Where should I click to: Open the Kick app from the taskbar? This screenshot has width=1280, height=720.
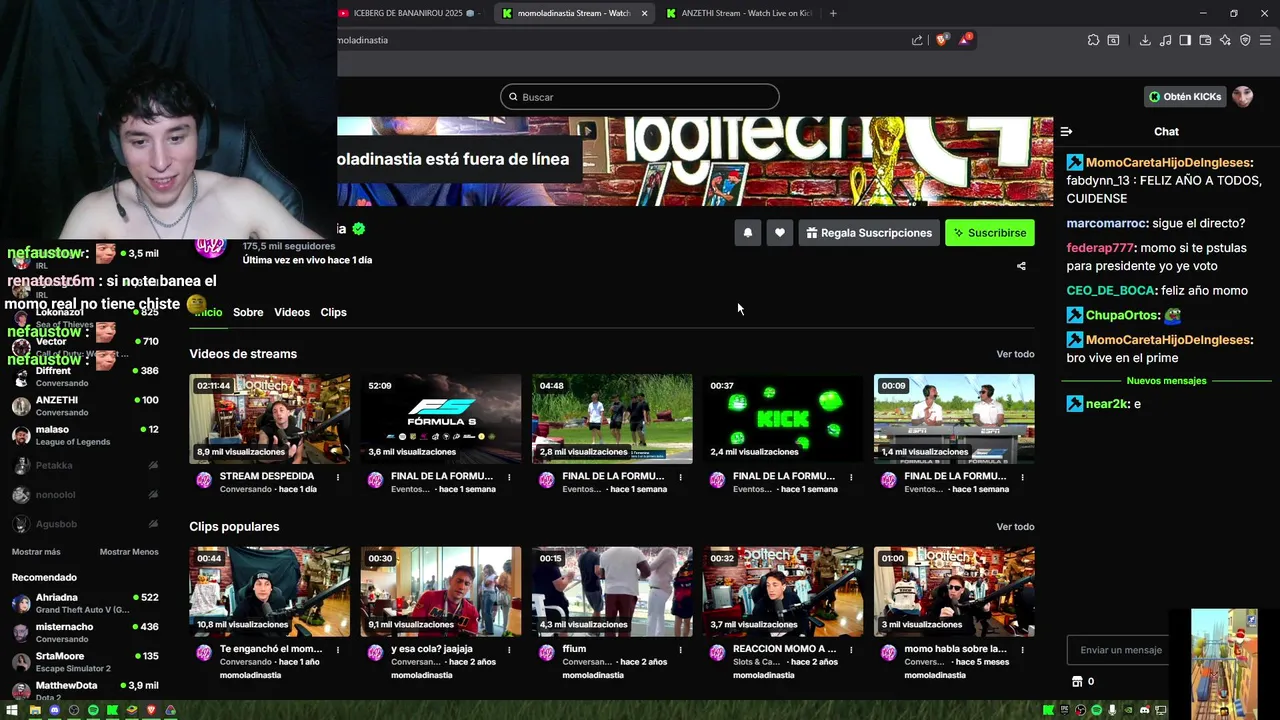(x=113, y=710)
